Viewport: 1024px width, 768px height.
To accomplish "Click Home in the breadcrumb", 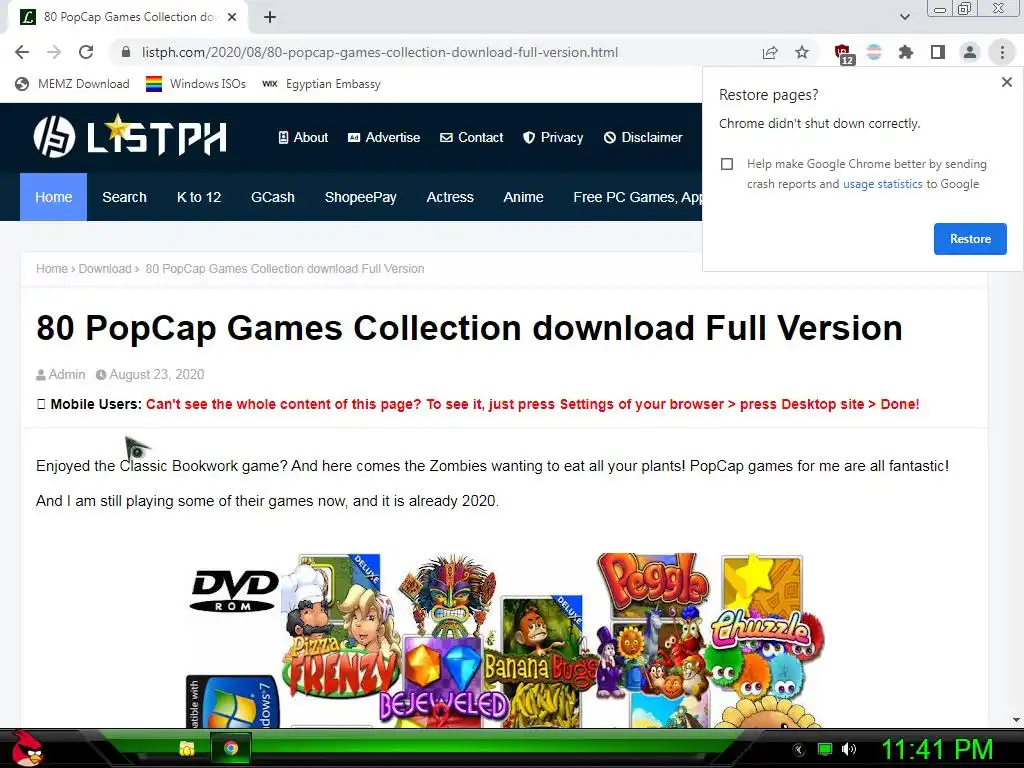I will [x=52, y=268].
